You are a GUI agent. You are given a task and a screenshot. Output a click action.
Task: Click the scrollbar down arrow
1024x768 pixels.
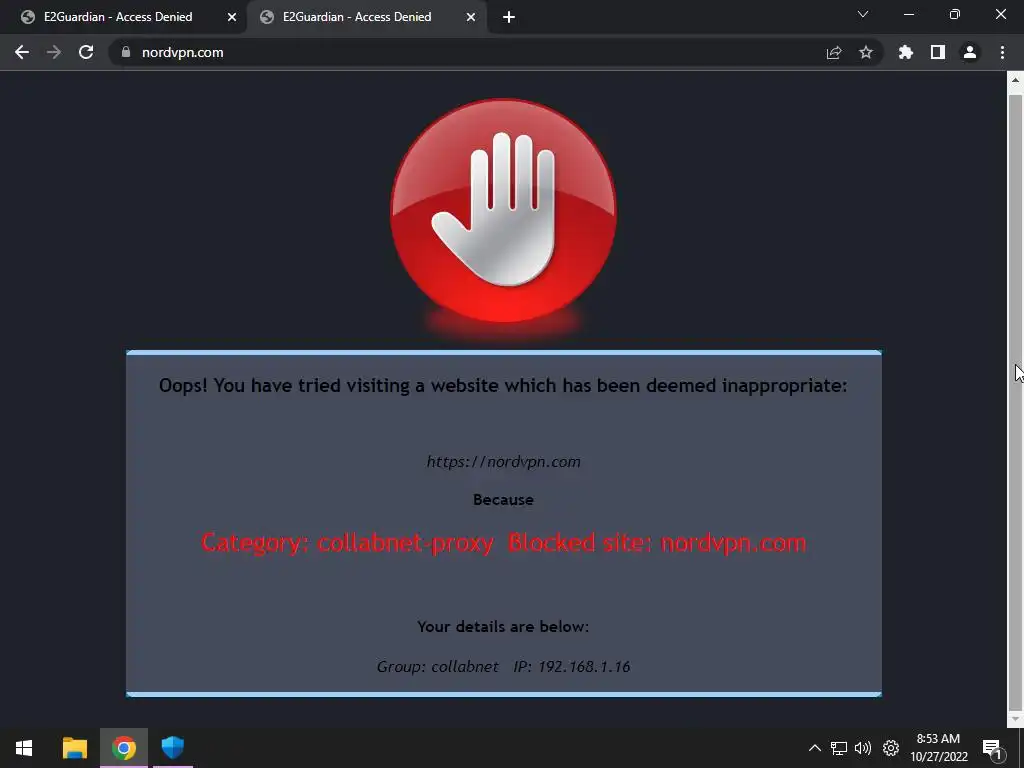(x=1015, y=719)
